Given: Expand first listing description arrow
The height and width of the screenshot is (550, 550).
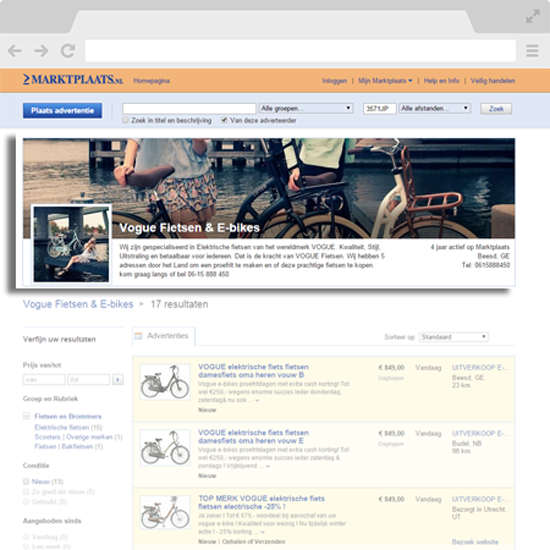Looking at the screenshot, I should coord(257,400).
